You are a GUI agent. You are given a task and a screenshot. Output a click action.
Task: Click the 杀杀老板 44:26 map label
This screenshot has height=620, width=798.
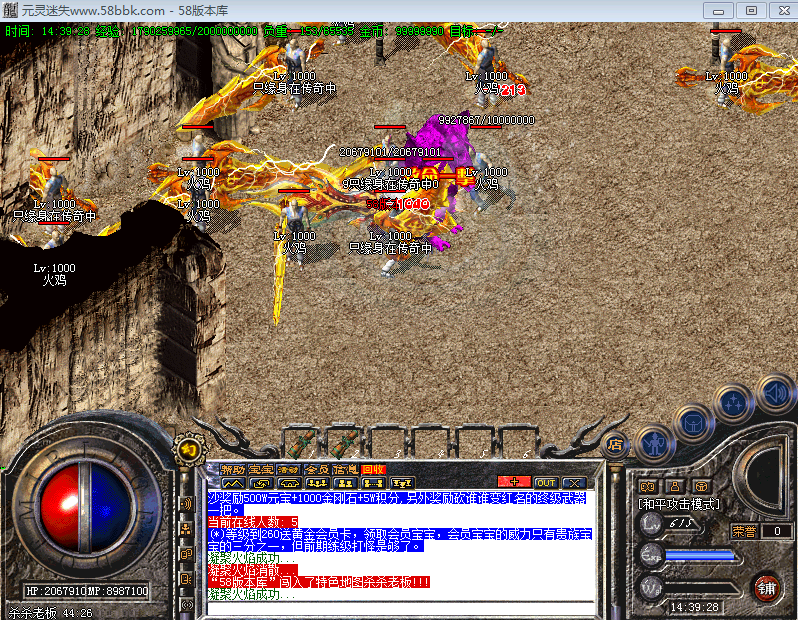pos(50,613)
